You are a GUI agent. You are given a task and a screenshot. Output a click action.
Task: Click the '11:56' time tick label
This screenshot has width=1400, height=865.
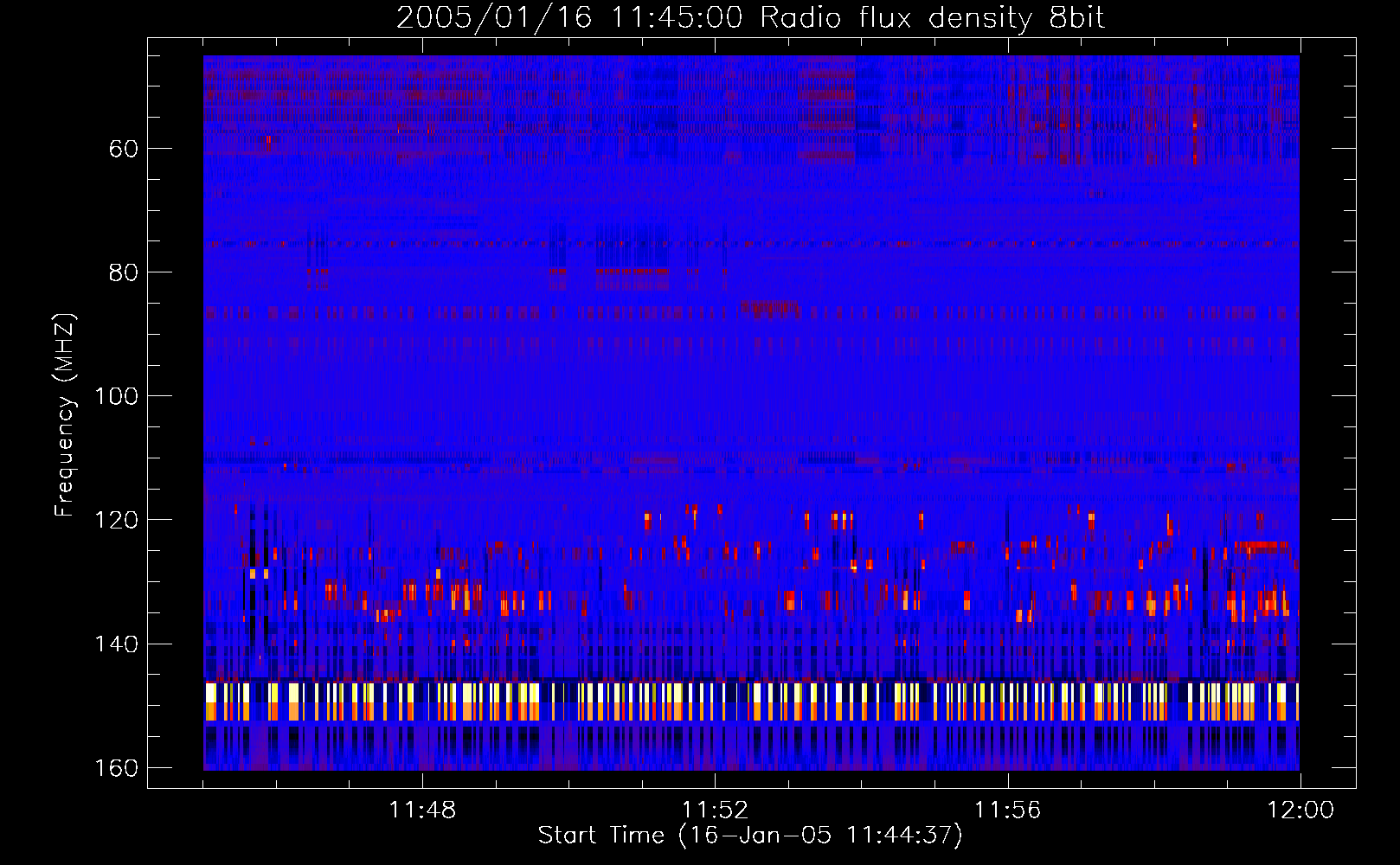tap(1008, 811)
